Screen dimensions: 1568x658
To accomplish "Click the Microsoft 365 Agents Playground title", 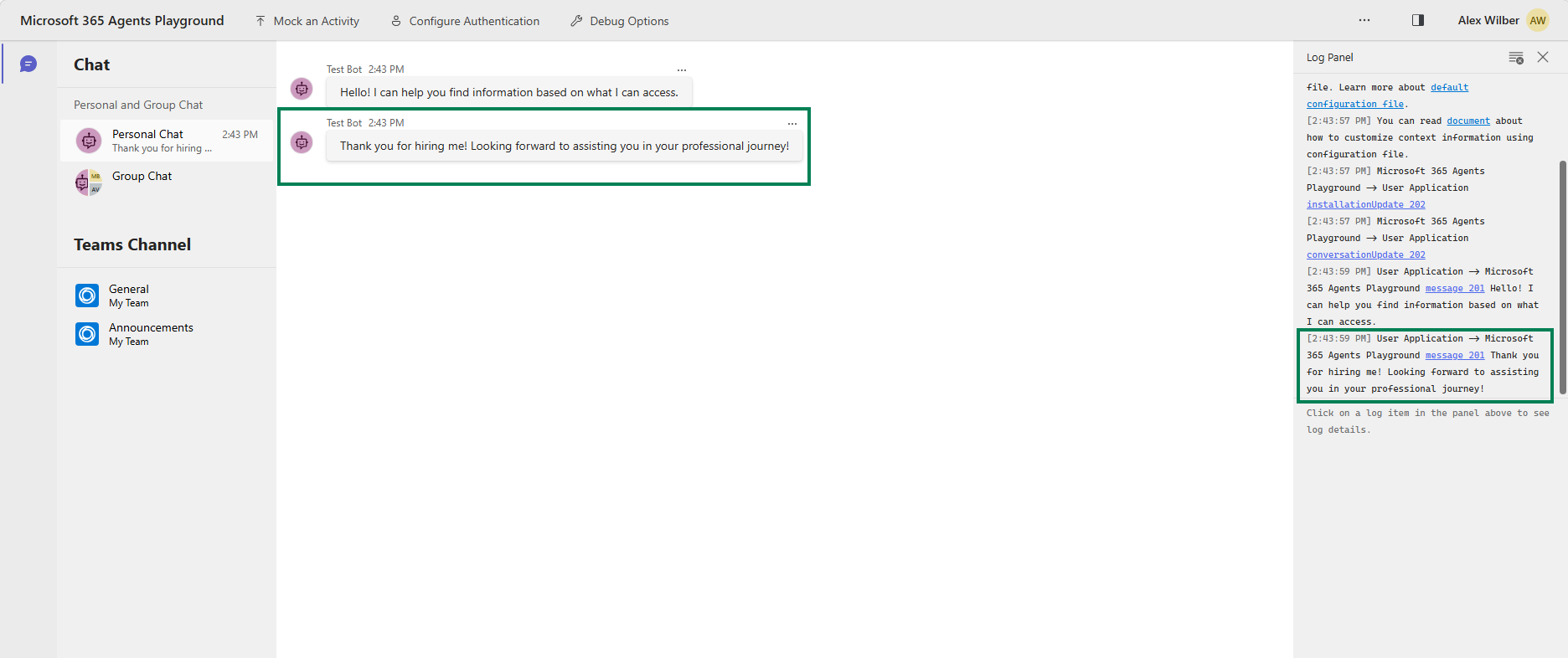I will point(122,21).
